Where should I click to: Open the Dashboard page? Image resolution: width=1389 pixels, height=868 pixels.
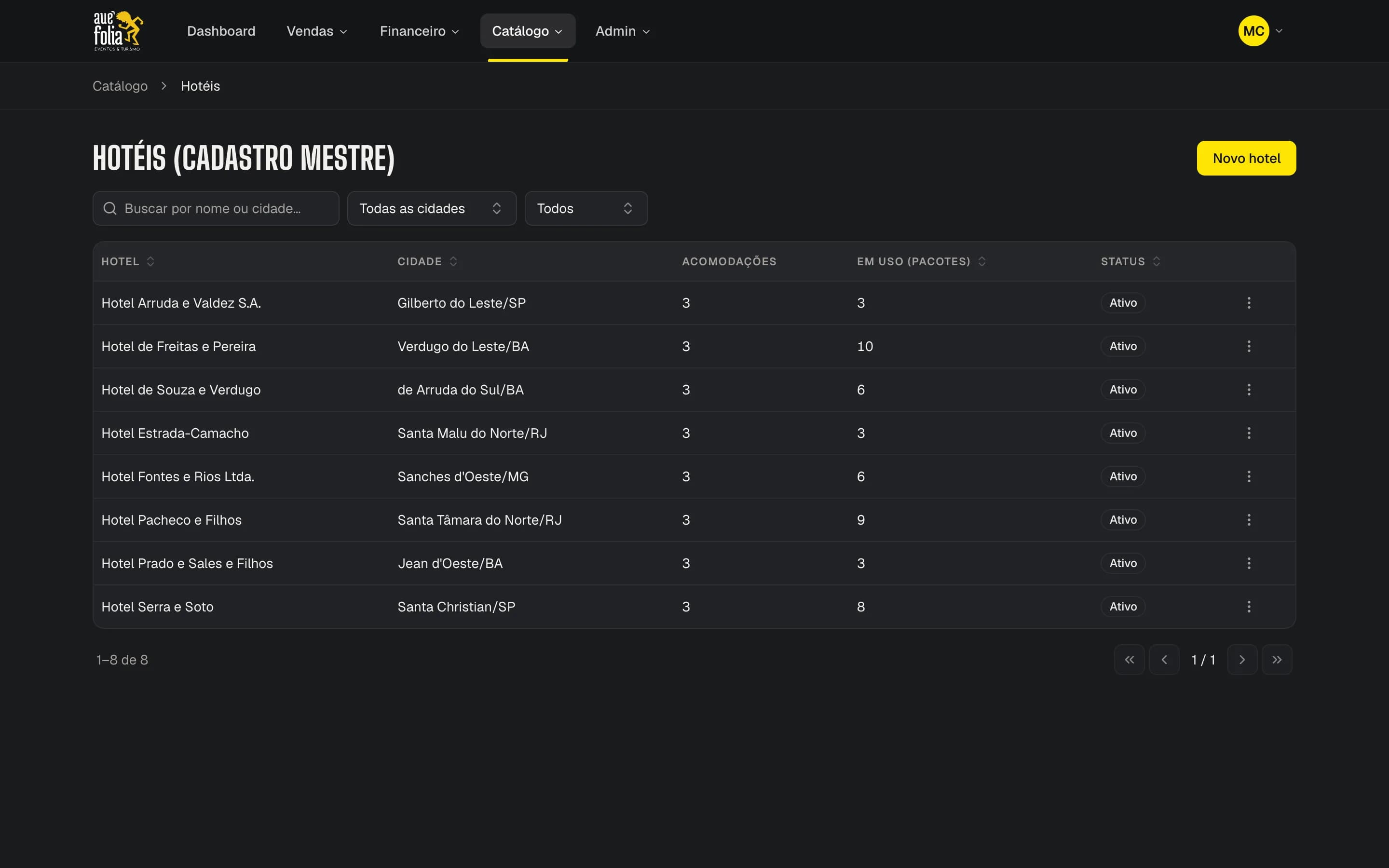(221, 31)
